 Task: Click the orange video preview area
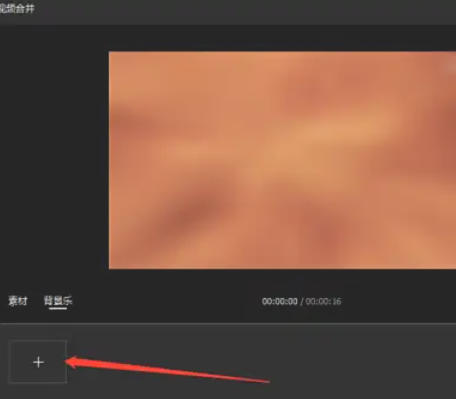click(282, 160)
